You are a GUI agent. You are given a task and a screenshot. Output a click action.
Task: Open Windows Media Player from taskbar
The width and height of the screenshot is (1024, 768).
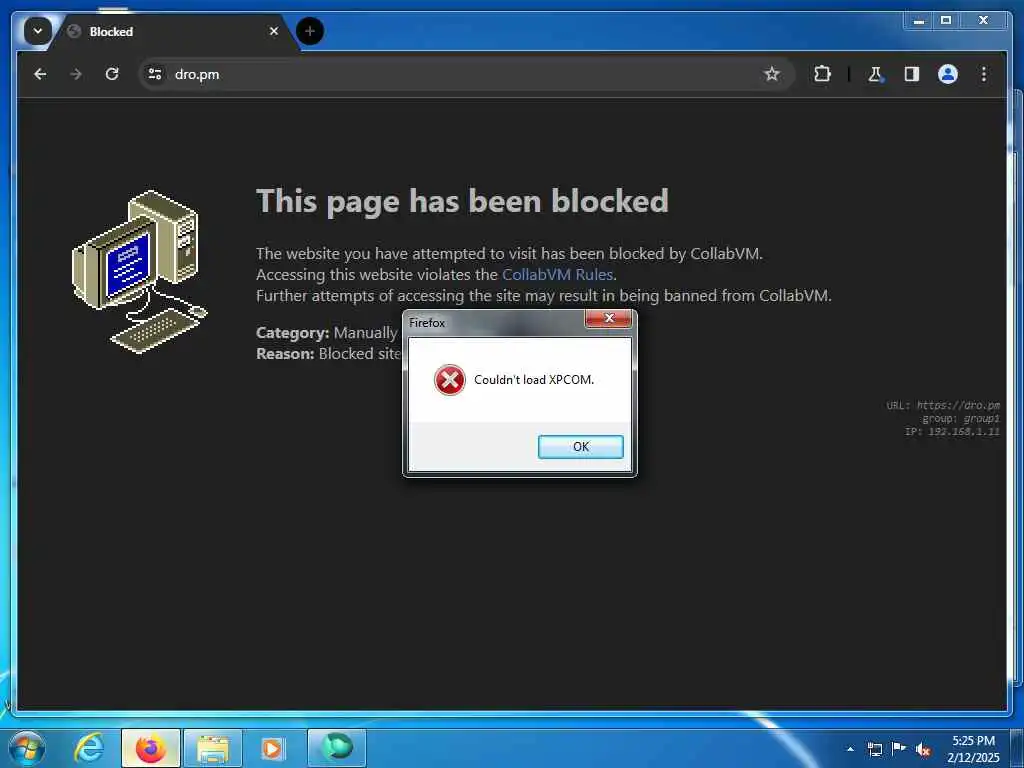pyautogui.click(x=273, y=748)
